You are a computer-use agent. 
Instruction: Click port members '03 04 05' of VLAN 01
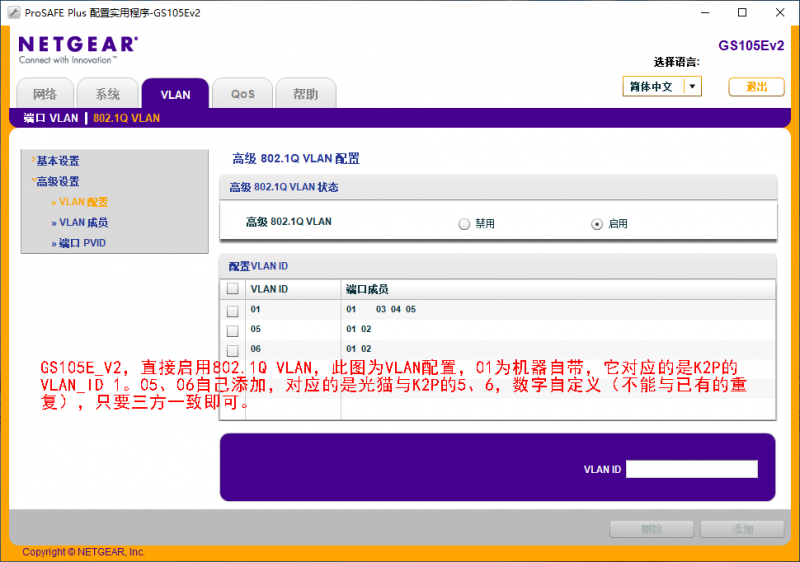[x=396, y=309]
